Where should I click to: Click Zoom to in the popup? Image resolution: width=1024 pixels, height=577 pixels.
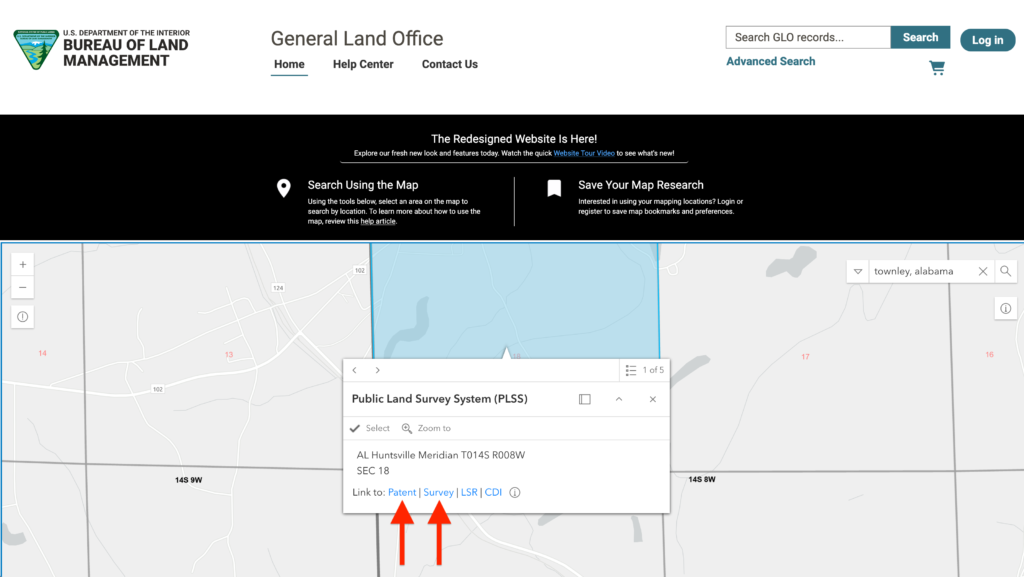(x=426, y=428)
